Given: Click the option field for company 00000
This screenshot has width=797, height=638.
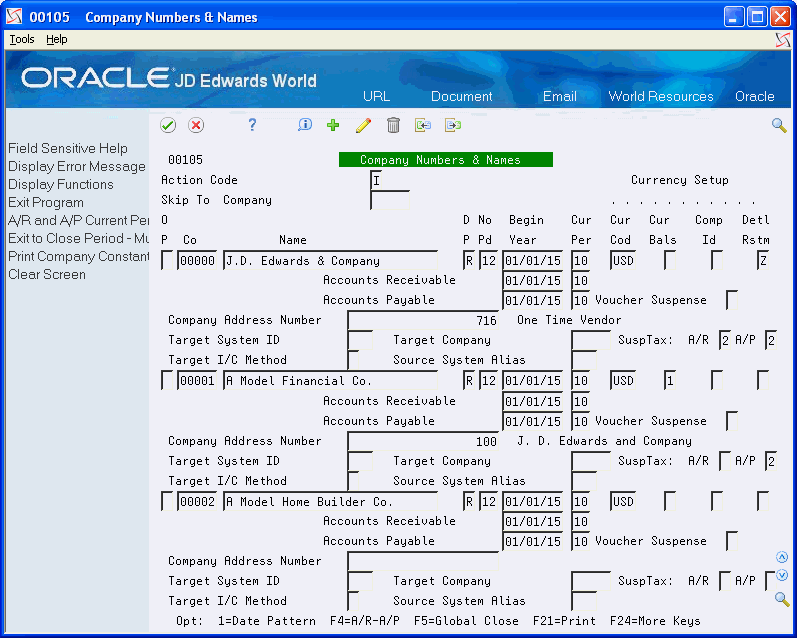Looking at the screenshot, I should click(167, 260).
